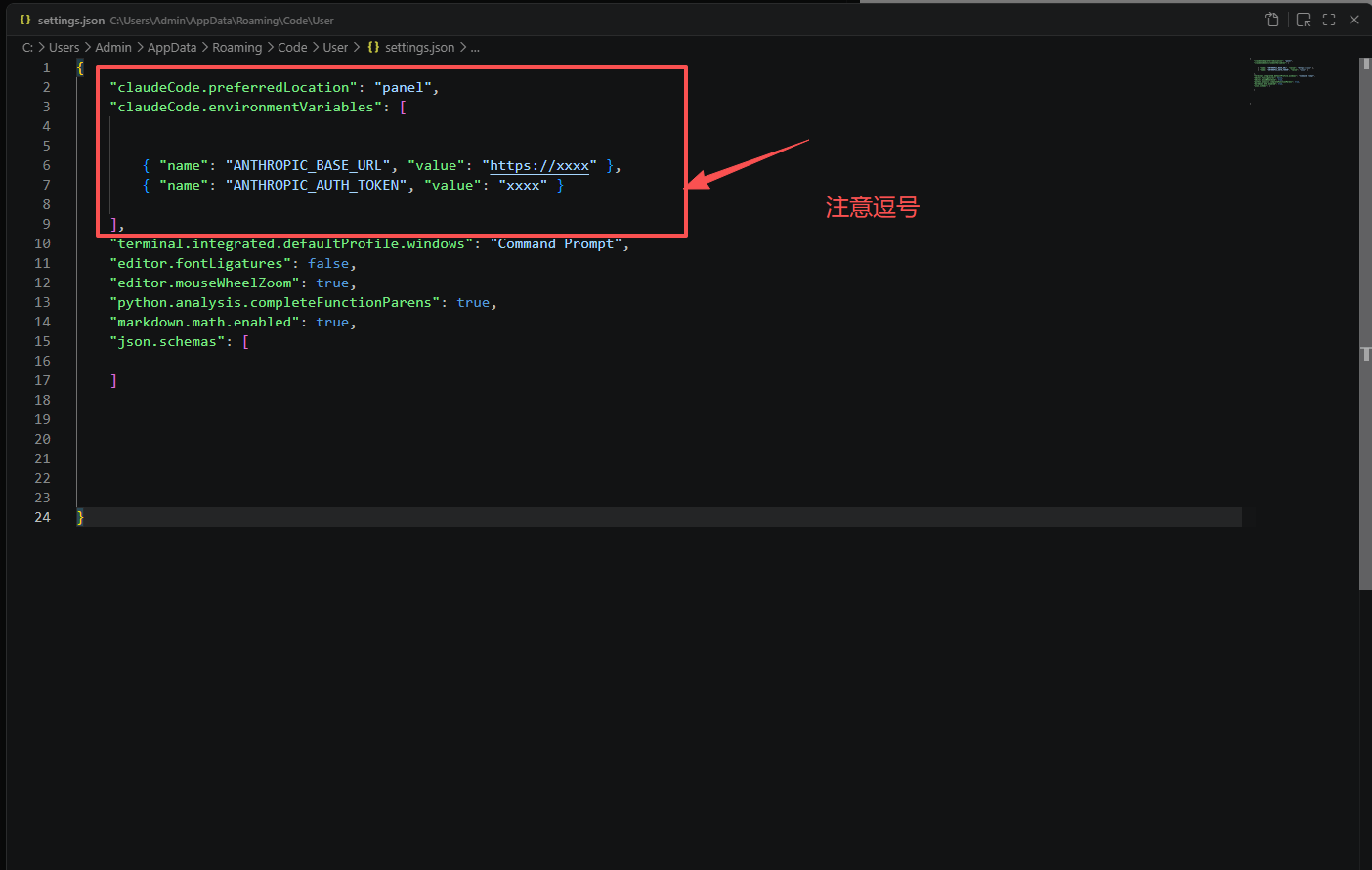Open the Users breadcrumb
1372x870 pixels.
pos(64,47)
